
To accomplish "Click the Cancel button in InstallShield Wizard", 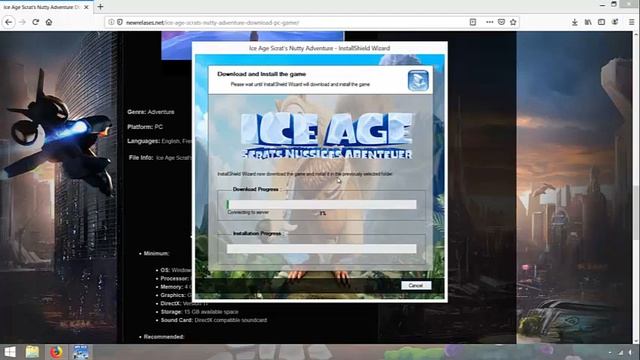I will point(416,285).
